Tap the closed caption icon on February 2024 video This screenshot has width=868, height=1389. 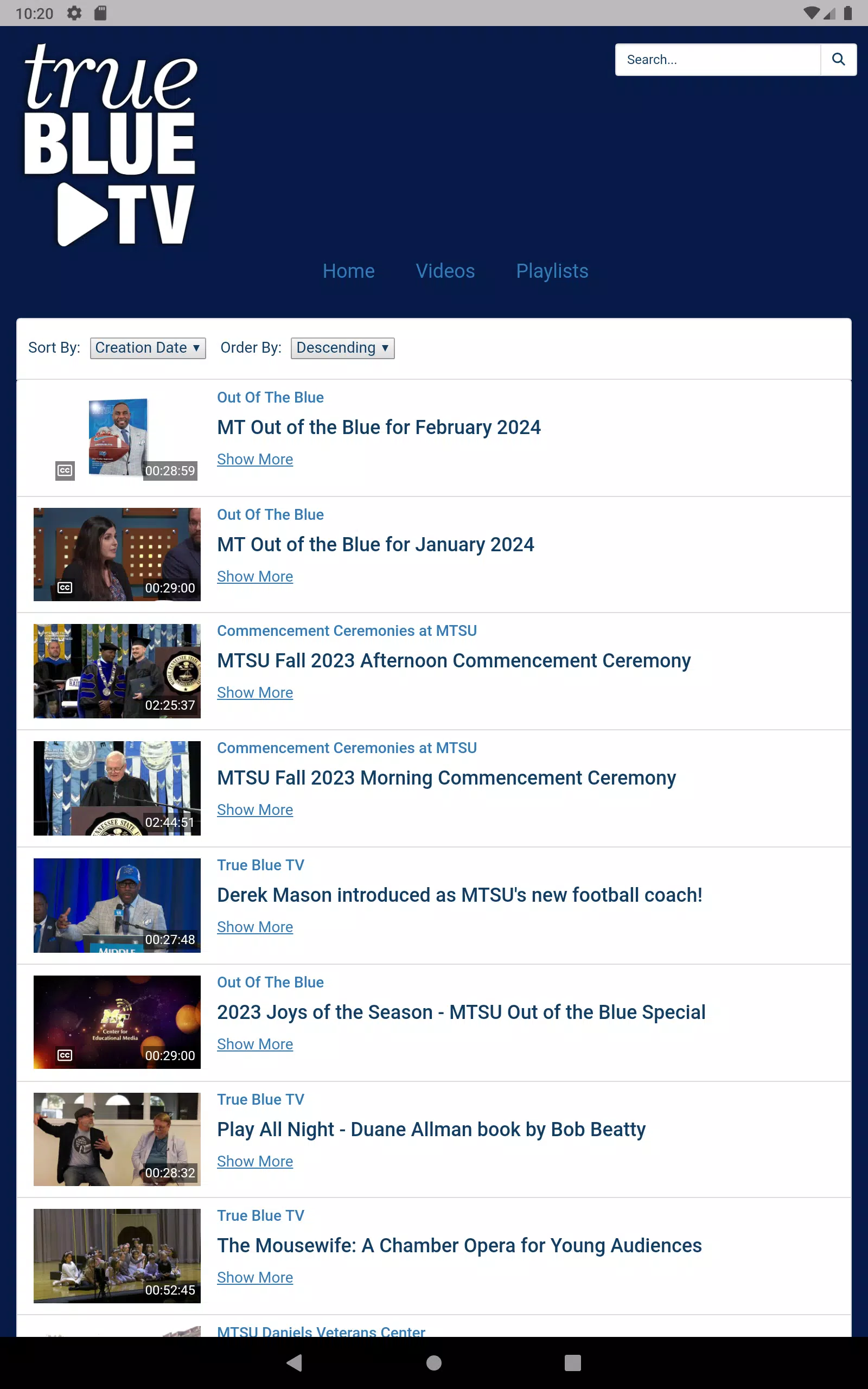pyautogui.click(x=65, y=470)
